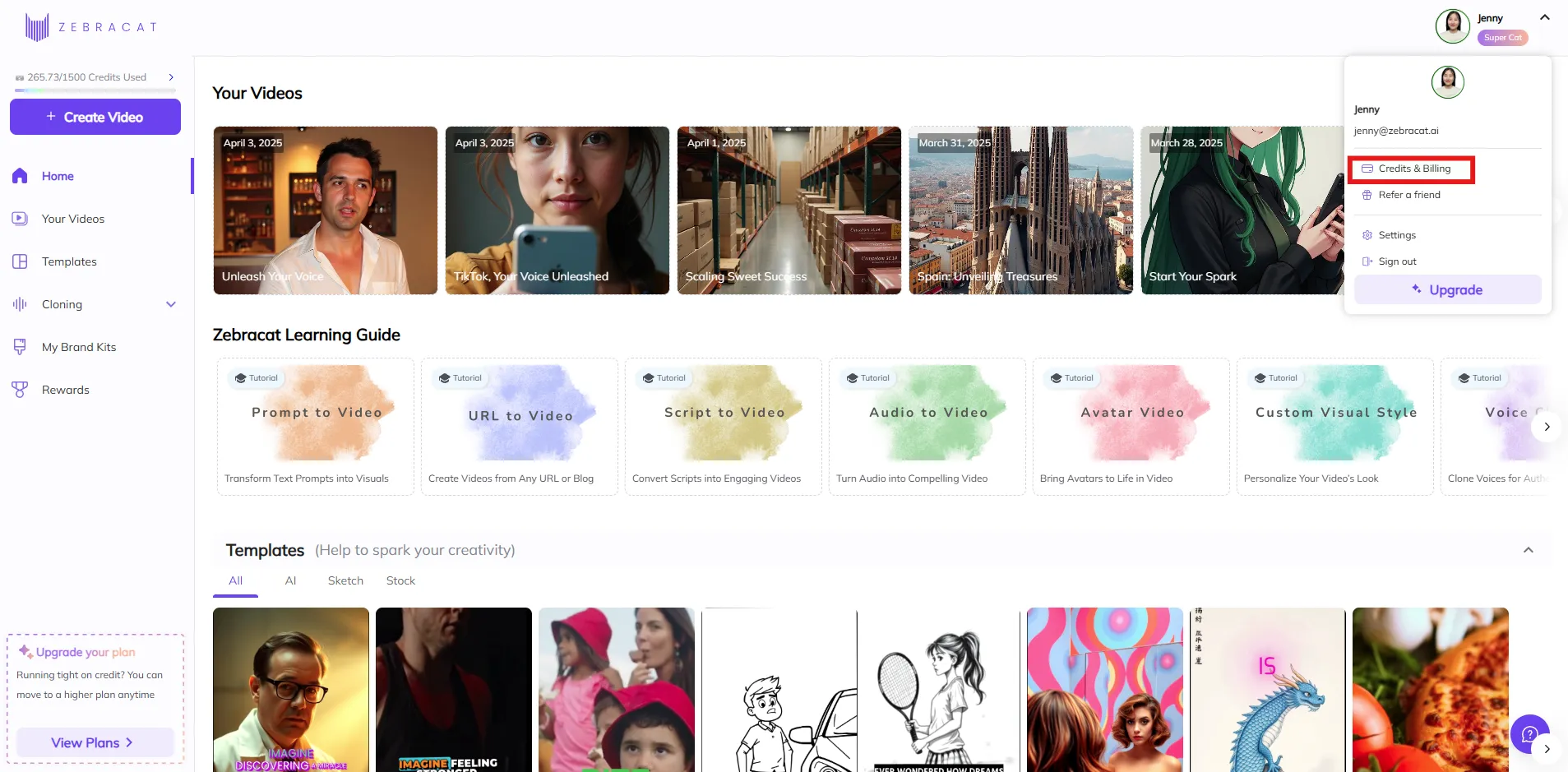Image resolution: width=1568 pixels, height=772 pixels.
Task: Show next templates with the right arrow
Action: click(x=1547, y=749)
